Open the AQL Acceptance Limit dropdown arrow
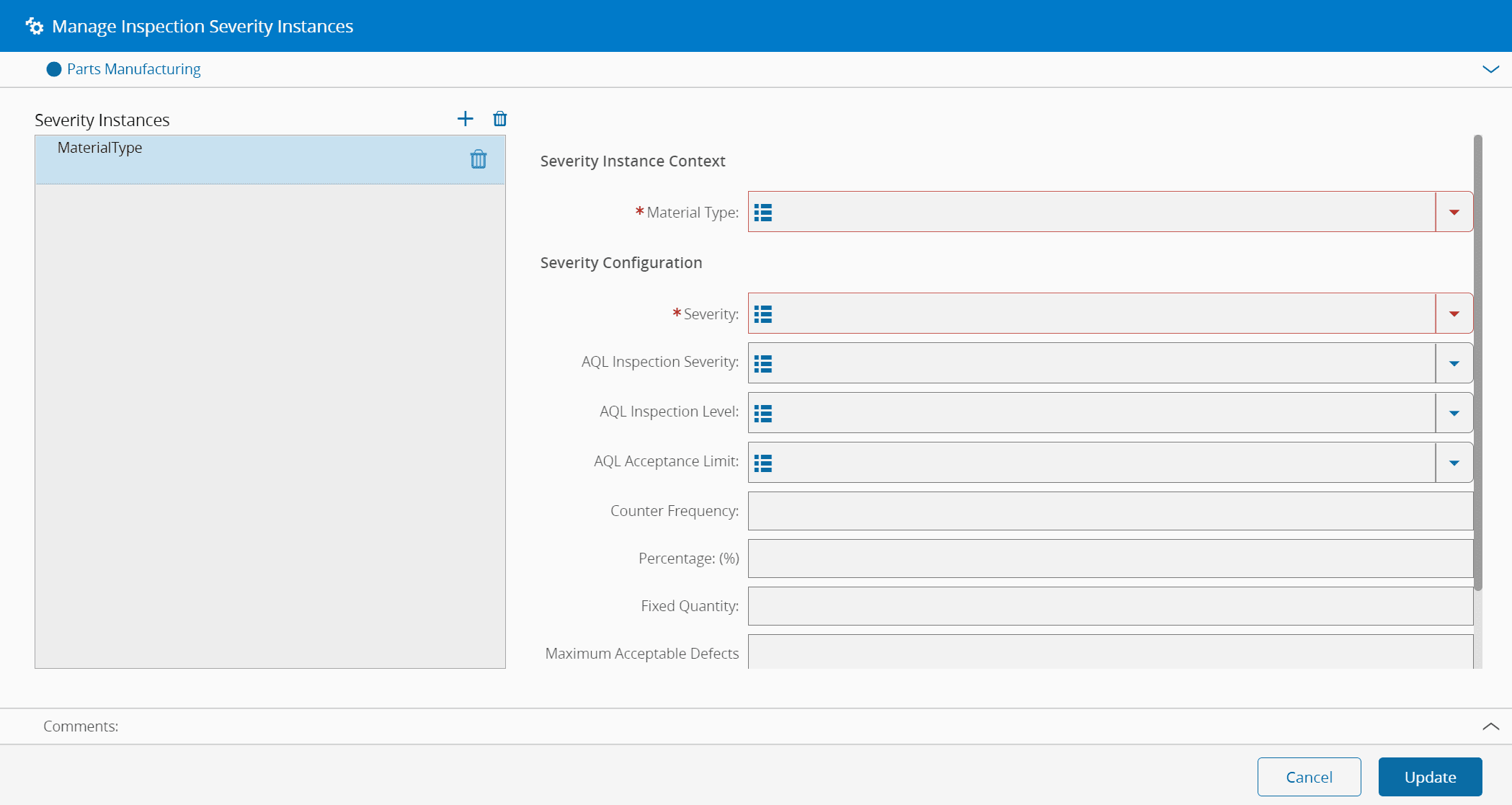Image resolution: width=1512 pixels, height=805 pixels. click(x=1454, y=463)
